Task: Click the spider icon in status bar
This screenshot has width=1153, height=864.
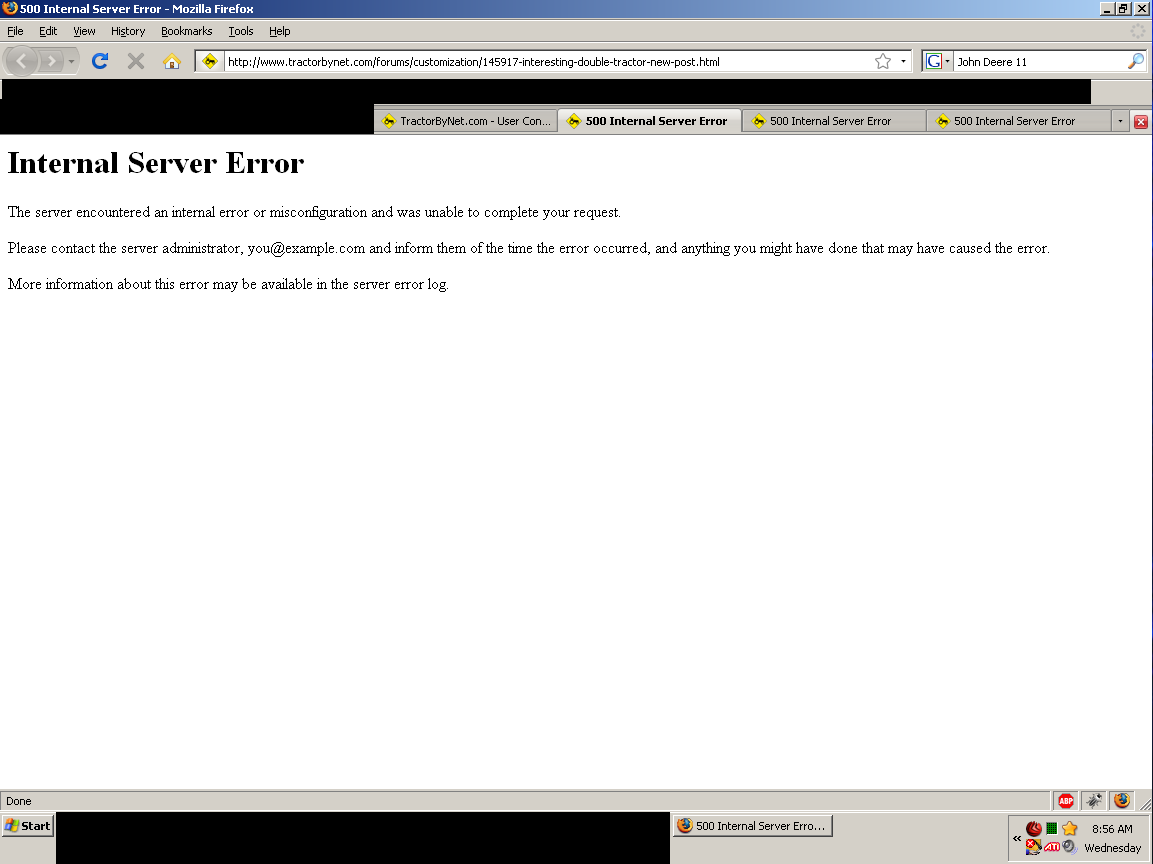Action: point(1094,801)
